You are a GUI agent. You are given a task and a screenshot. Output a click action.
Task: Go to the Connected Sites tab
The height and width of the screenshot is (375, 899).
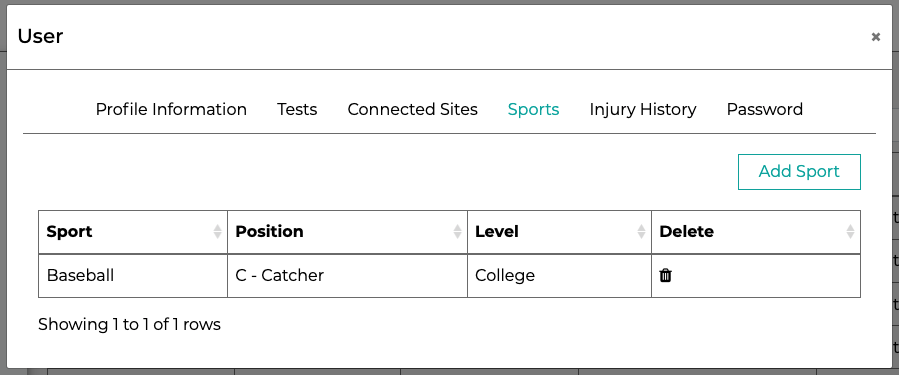point(412,109)
